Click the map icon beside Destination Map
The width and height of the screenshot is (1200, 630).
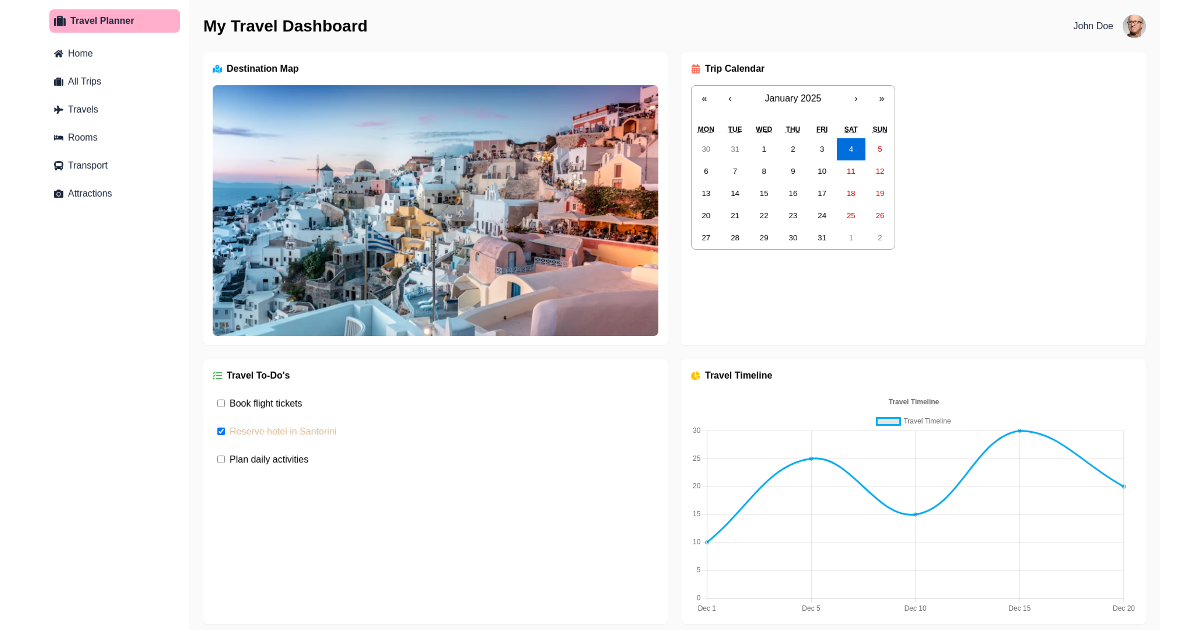point(218,68)
